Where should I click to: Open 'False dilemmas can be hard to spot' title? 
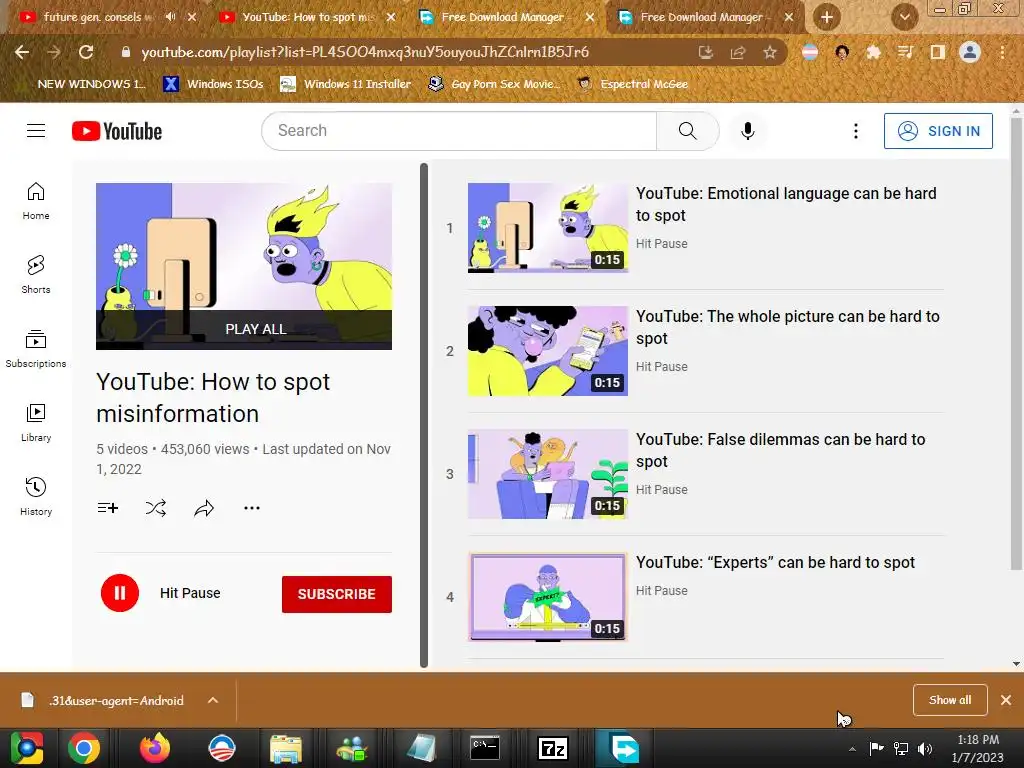(x=780, y=450)
